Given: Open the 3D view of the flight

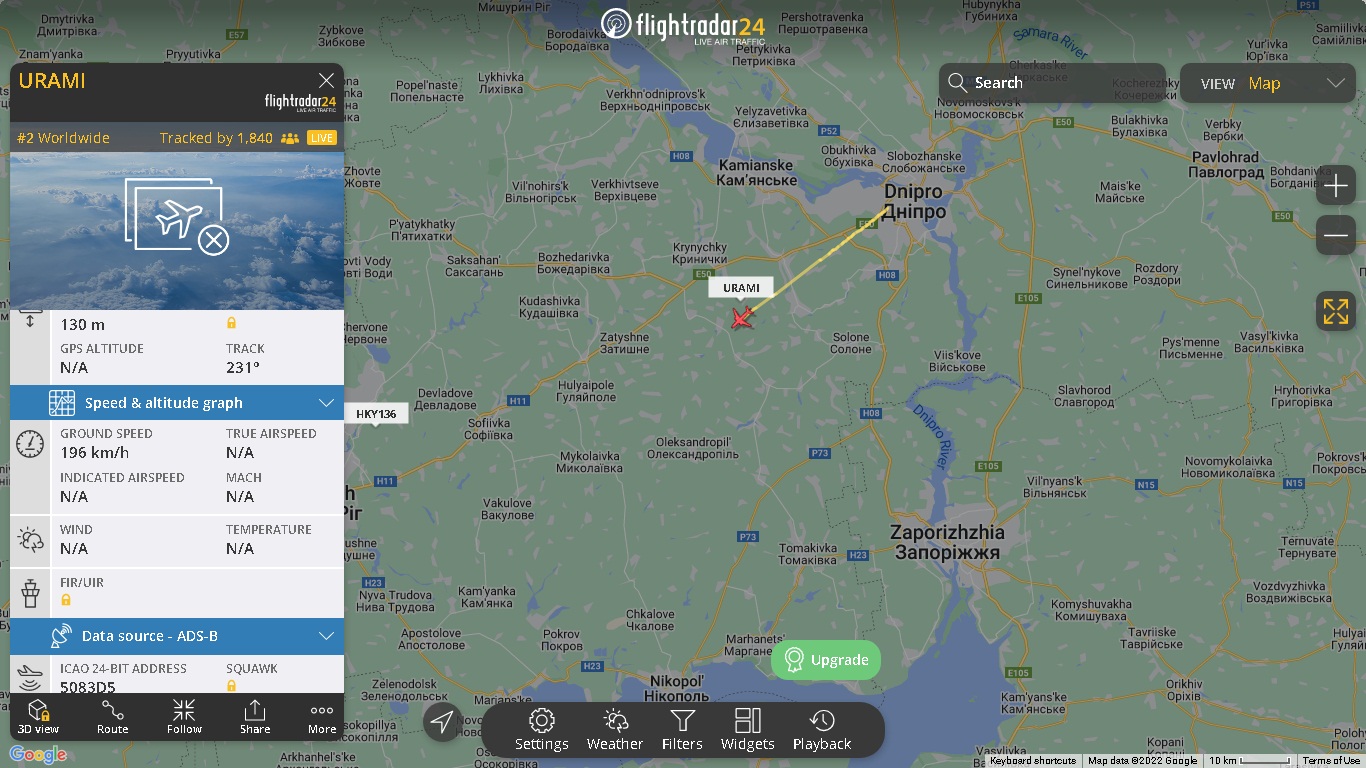Looking at the screenshot, I should (38, 717).
